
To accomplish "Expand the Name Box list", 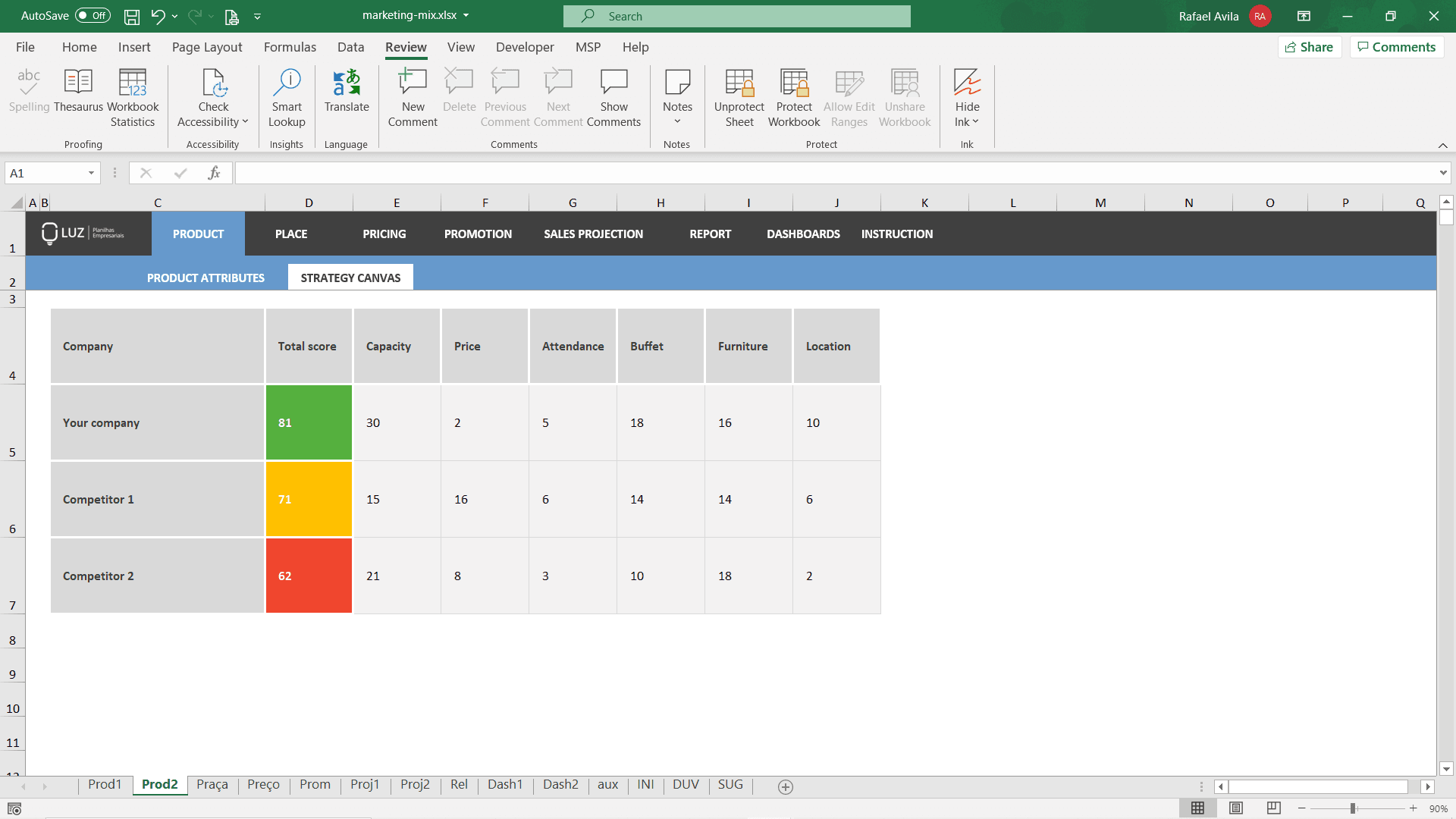I will tap(91, 172).
